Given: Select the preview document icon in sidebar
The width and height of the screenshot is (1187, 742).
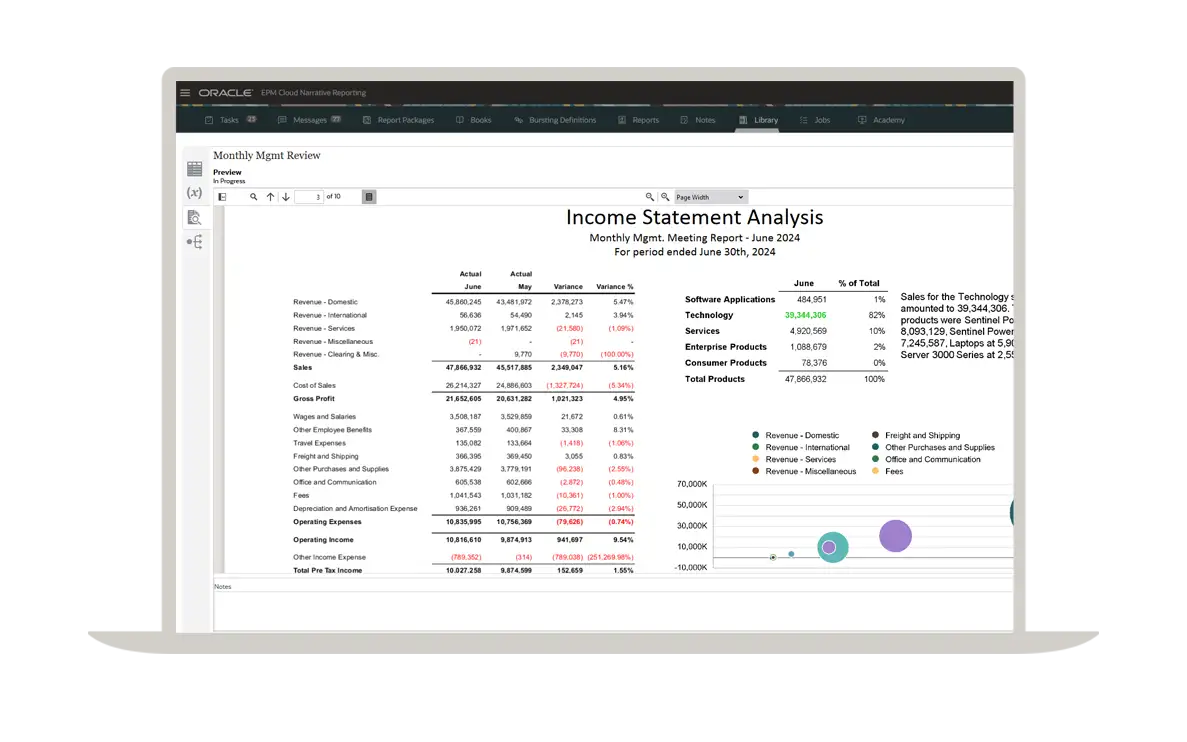Looking at the screenshot, I should [x=194, y=217].
